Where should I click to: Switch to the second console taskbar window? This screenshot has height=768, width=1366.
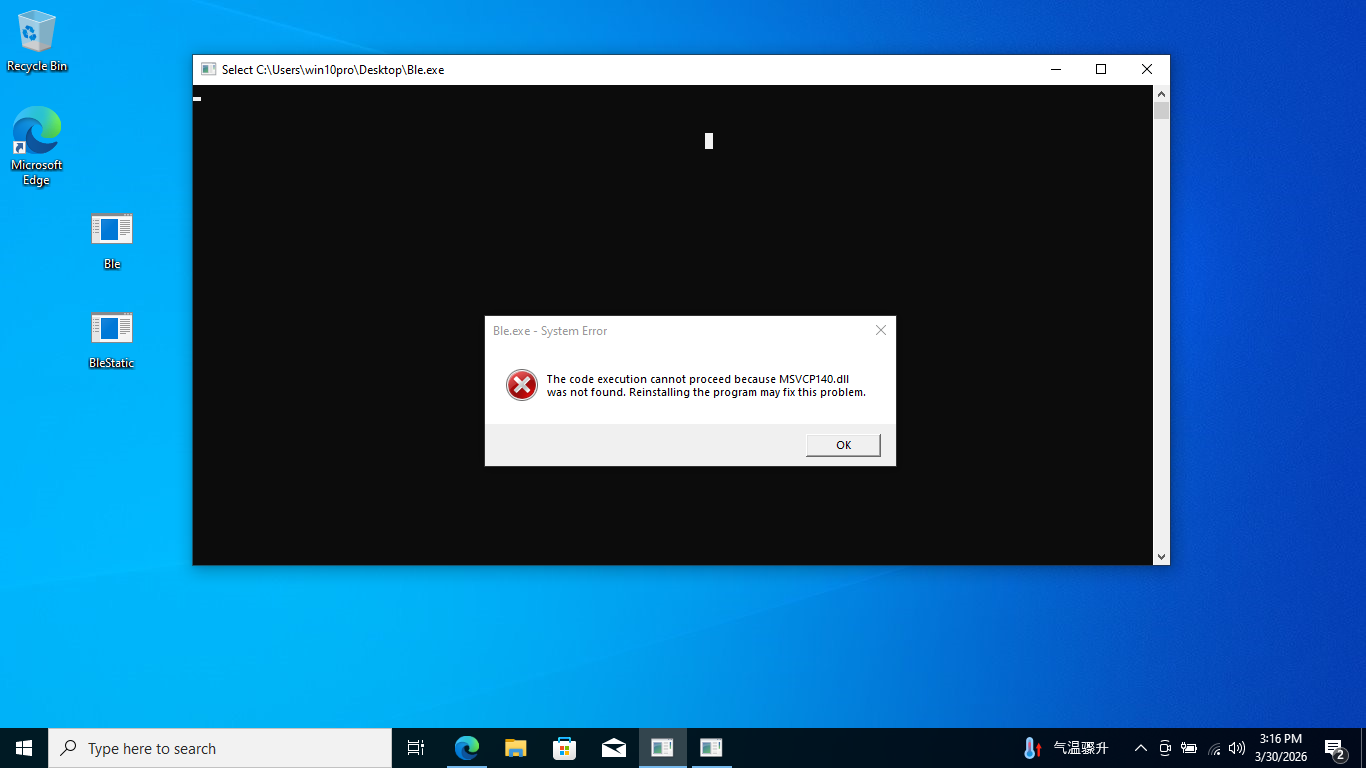pyautogui.click(x=711, y=748)
